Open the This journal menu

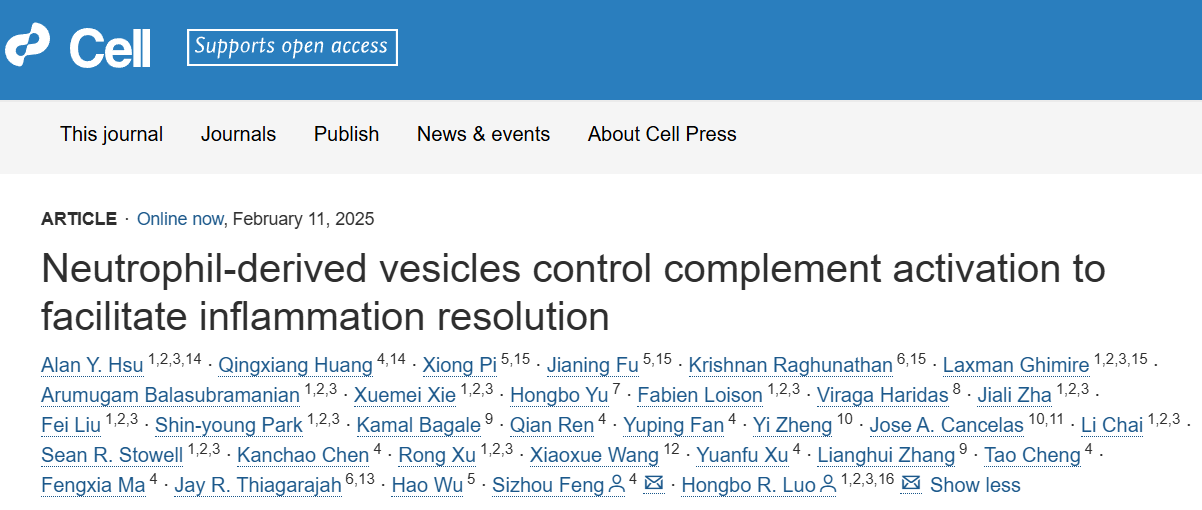111,134
